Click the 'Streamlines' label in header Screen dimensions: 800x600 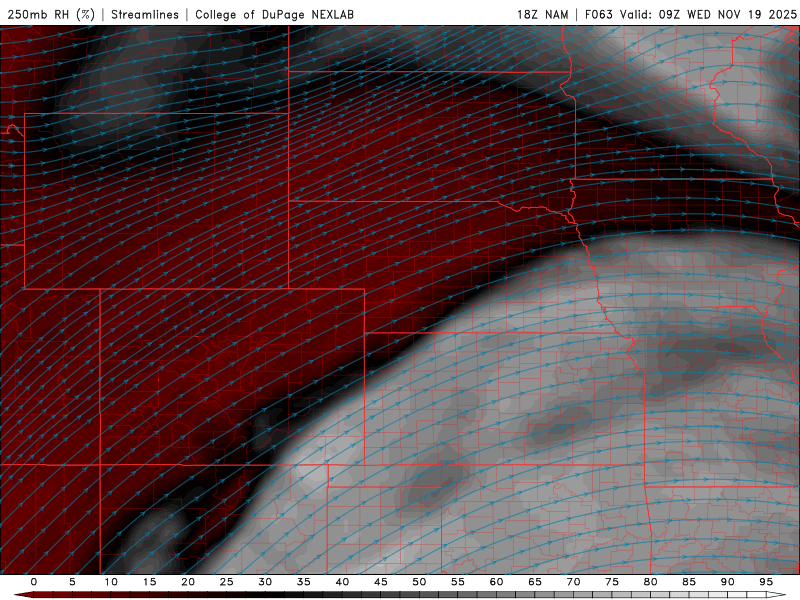tap(145, 14)
